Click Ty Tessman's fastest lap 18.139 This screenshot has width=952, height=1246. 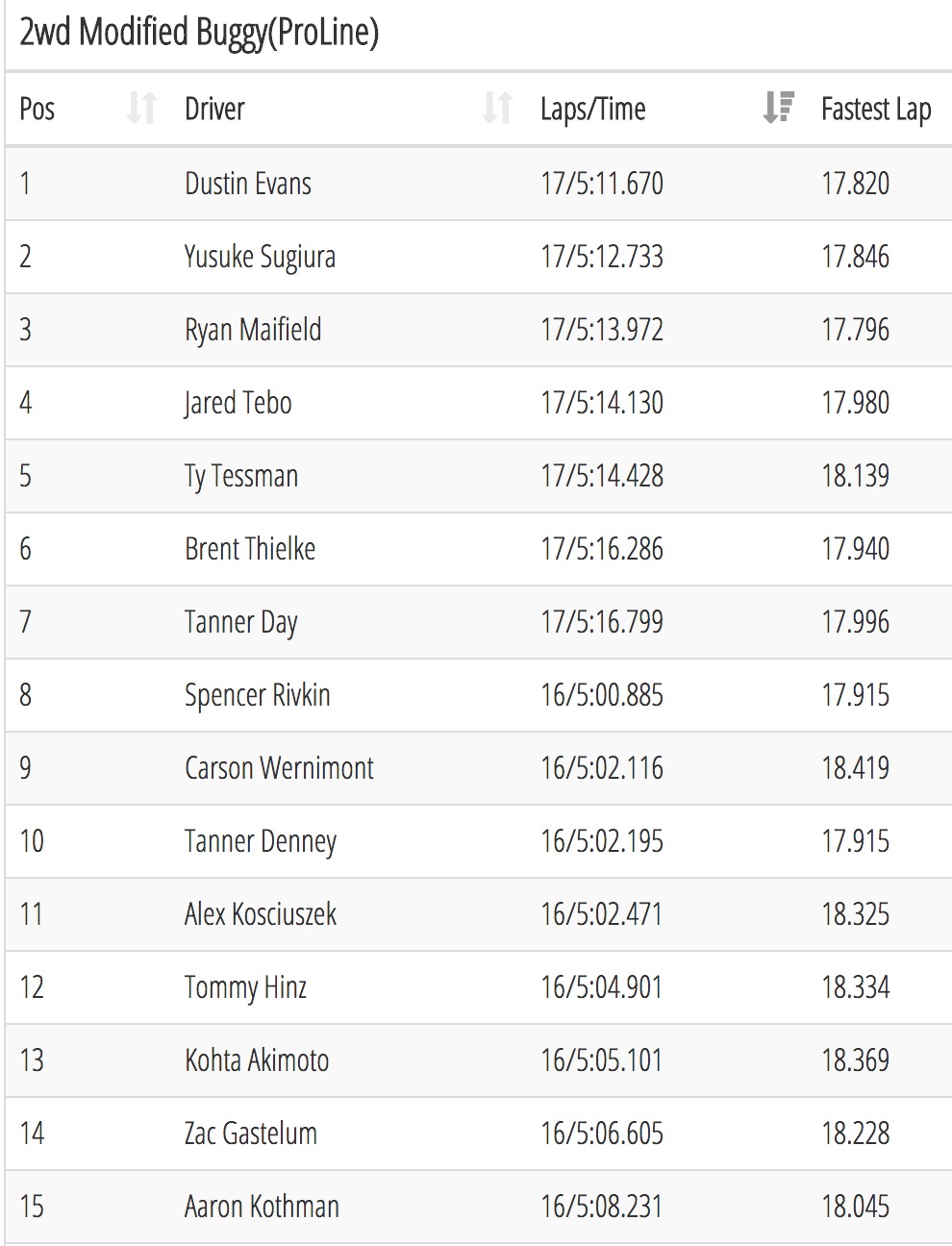[855, 476]
